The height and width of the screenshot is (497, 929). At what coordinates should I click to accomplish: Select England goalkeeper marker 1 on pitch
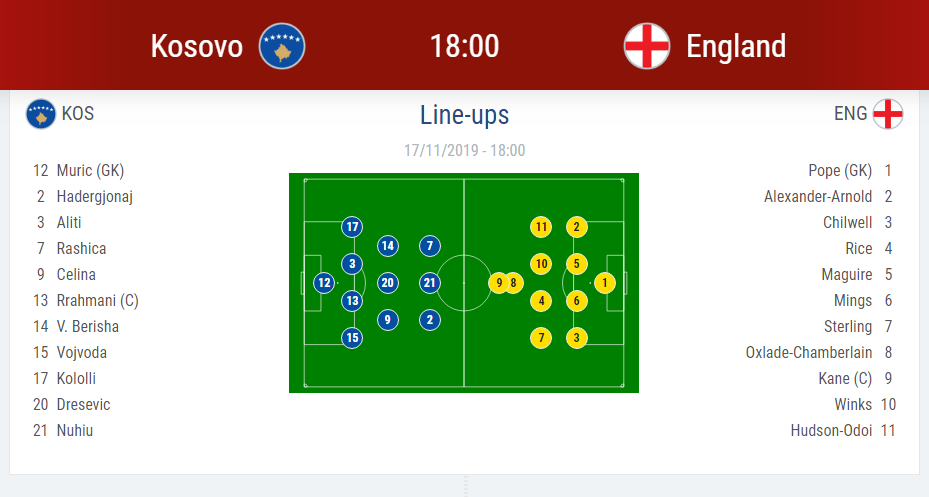(x=605, y=283)
